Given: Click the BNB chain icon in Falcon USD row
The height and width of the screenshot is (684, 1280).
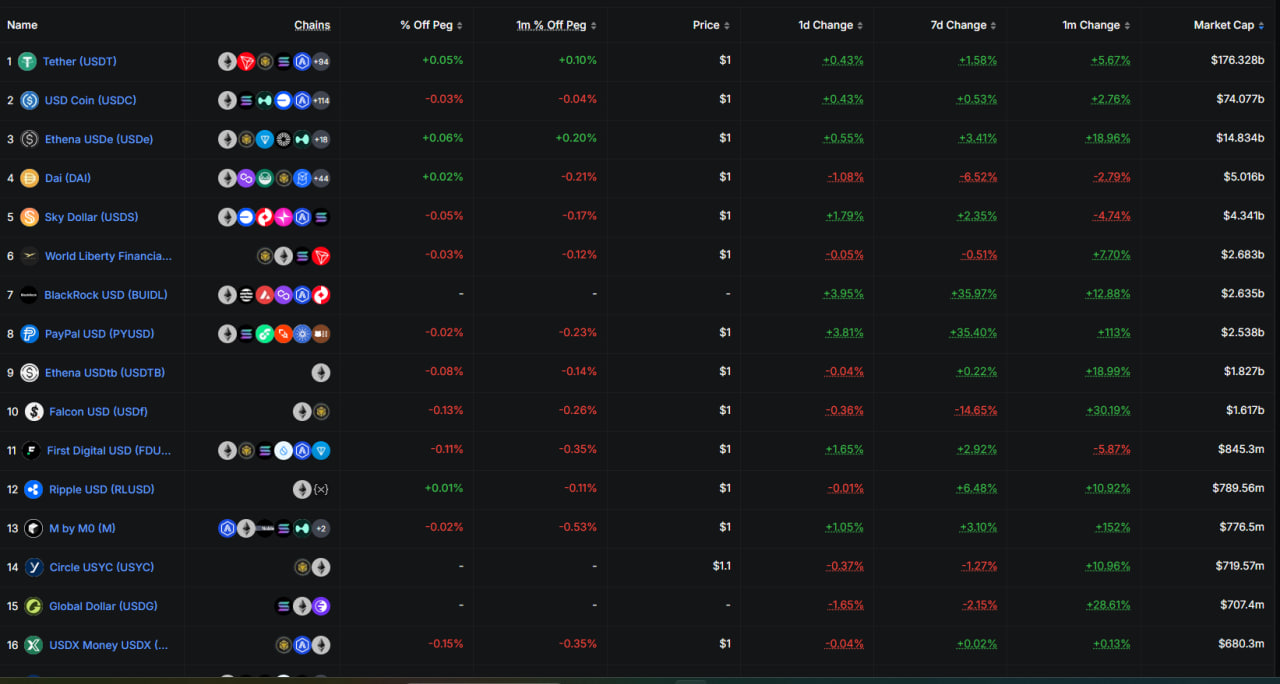Looking at the screenshot, I should (x=321, y=412).
